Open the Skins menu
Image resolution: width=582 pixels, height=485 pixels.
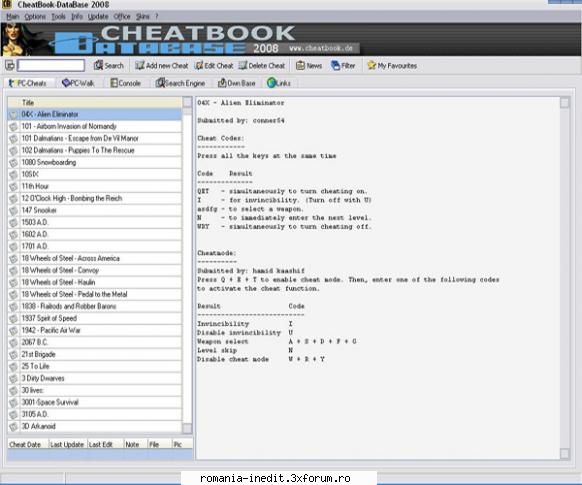click(143, 17)
